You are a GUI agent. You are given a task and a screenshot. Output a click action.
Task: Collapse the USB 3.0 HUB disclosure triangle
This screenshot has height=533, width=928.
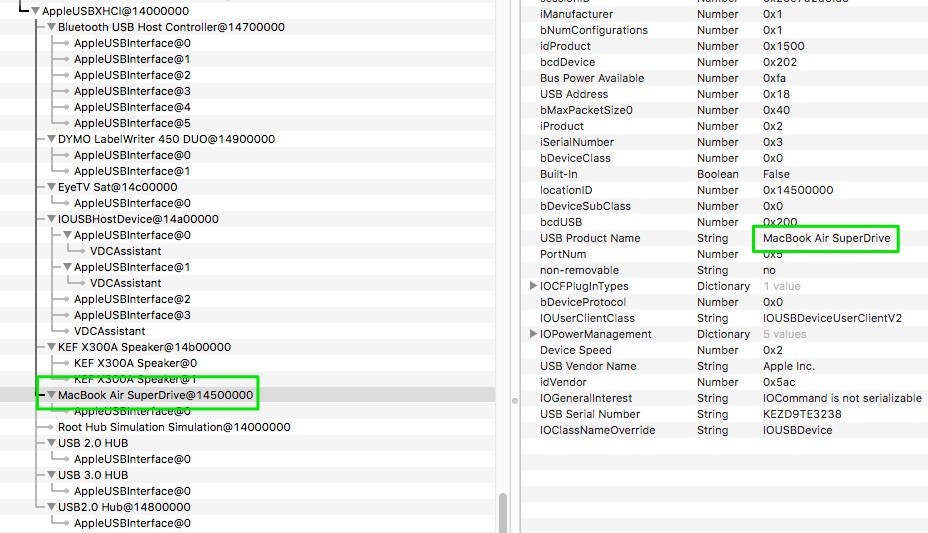pyautogui.click(x=51, y=474)
